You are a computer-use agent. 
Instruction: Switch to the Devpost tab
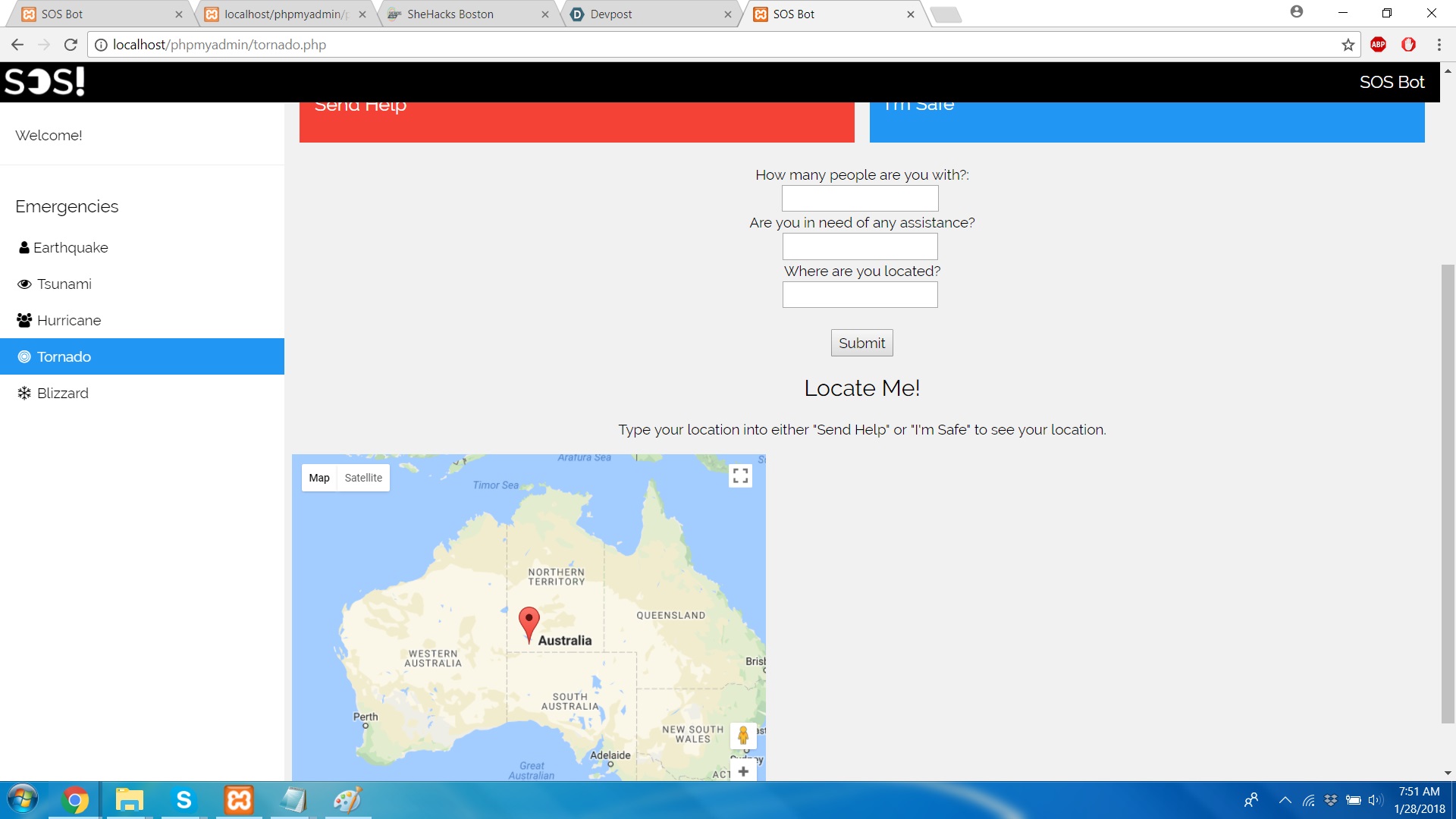point(610,14)
